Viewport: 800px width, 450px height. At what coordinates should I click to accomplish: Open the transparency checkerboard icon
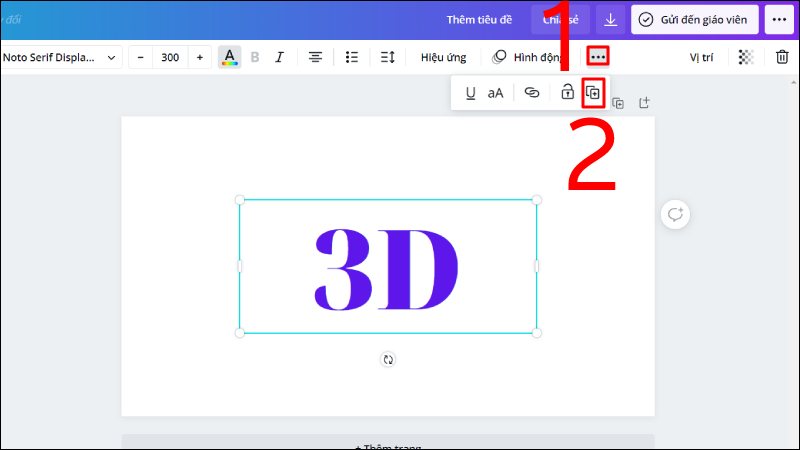(746, 57)
